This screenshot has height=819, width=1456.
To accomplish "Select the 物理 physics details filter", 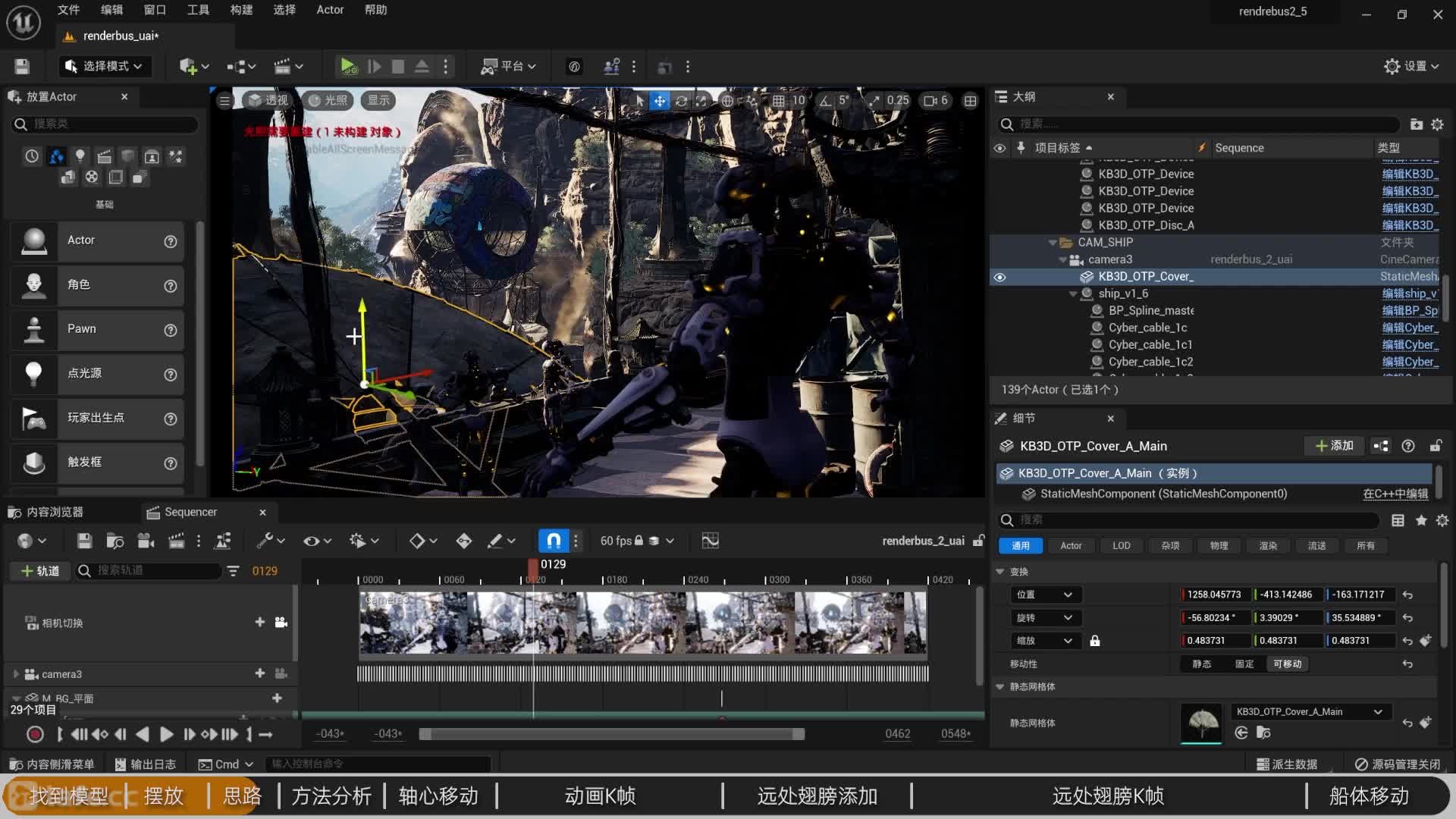I will click(1219, 546).
